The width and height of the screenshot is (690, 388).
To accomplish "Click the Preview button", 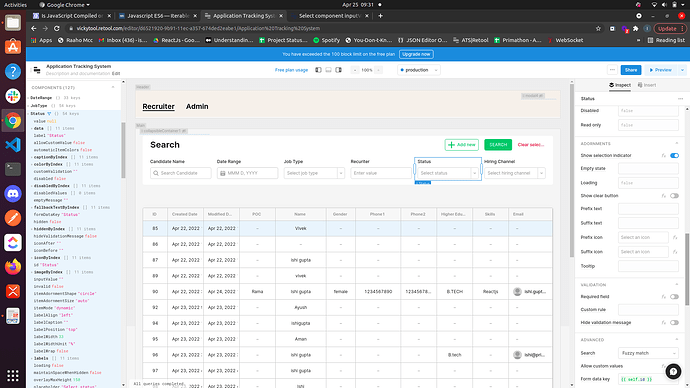I will point(661,70).
